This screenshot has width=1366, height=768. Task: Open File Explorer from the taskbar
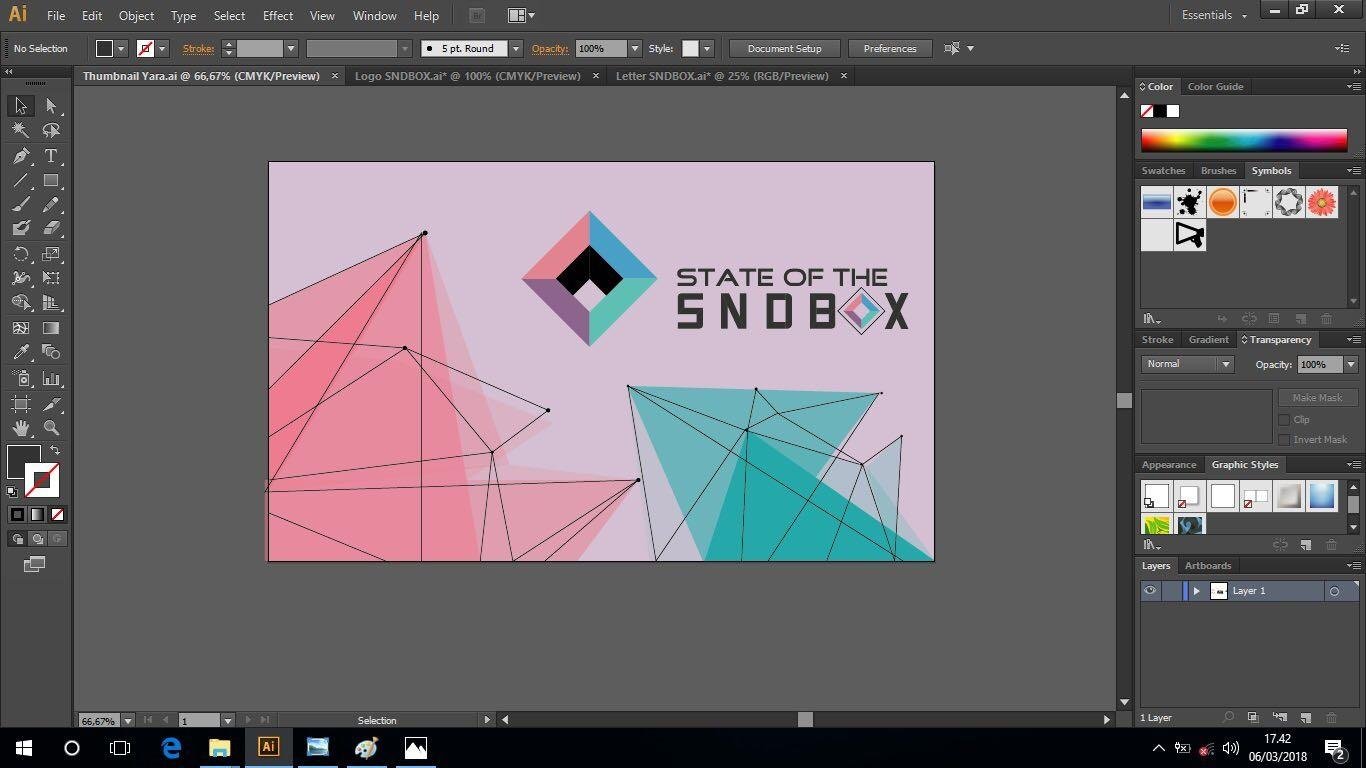pos(219,747)
